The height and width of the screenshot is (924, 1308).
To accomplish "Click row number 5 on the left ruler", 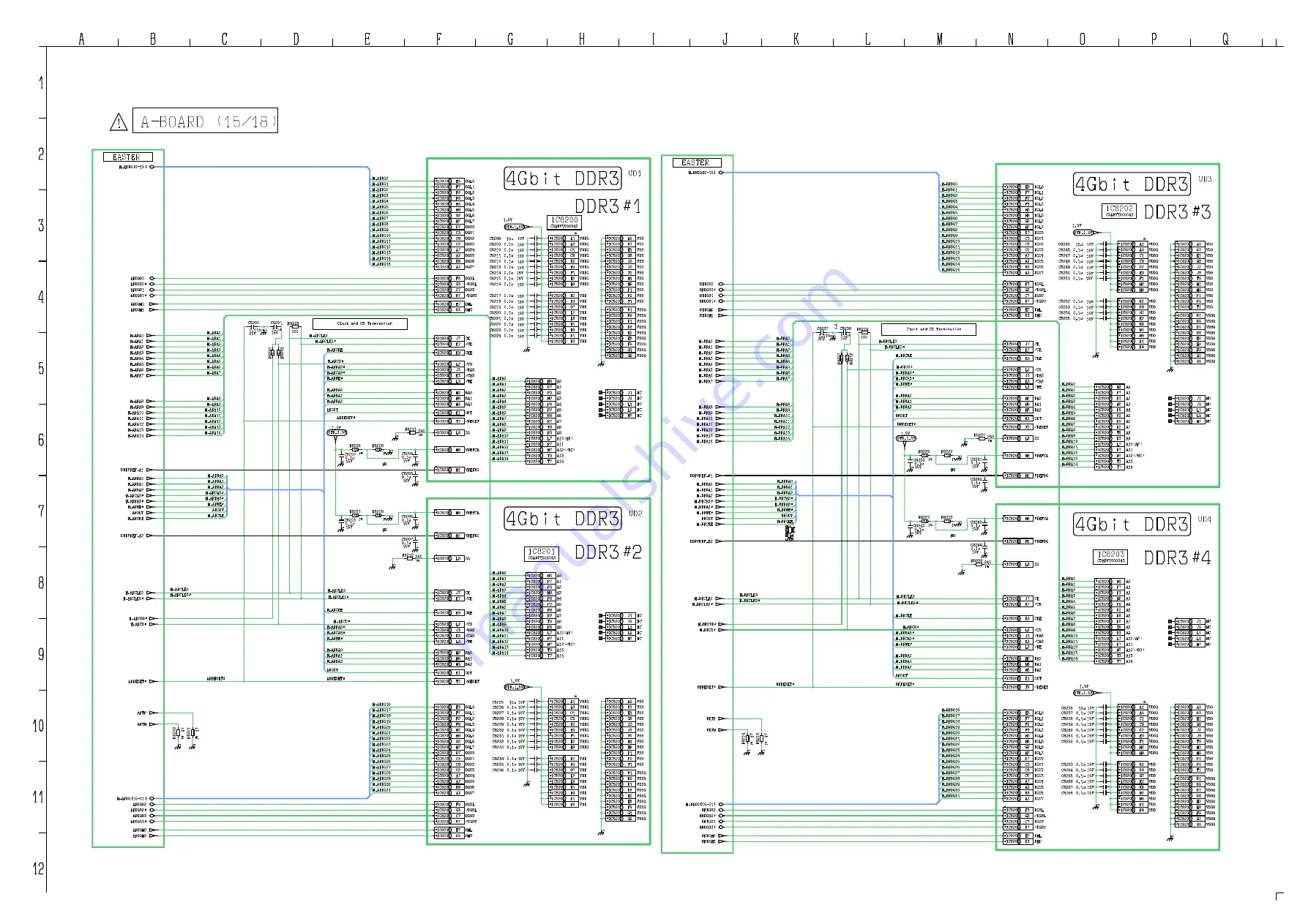I will [41, 369].
